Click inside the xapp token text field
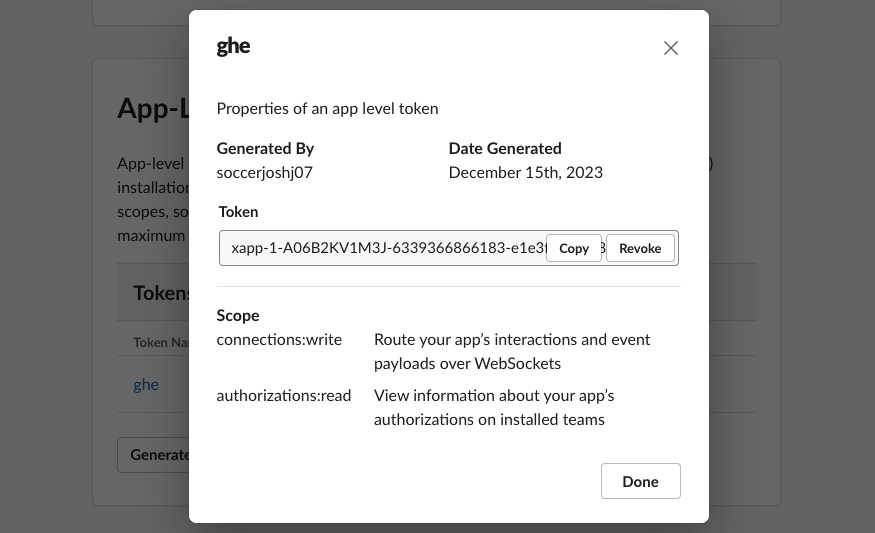Viewport: 875px width, 533px height. click(385, 248)
